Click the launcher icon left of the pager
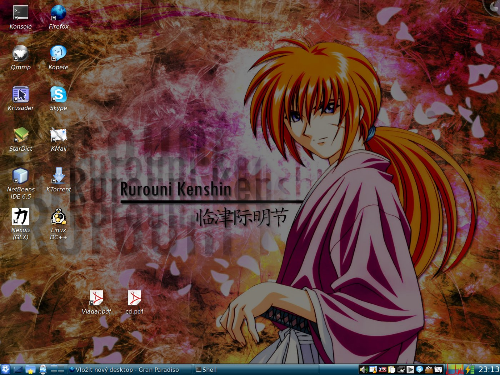Viewport: 500px width, 375px height. tap(43, 369)
